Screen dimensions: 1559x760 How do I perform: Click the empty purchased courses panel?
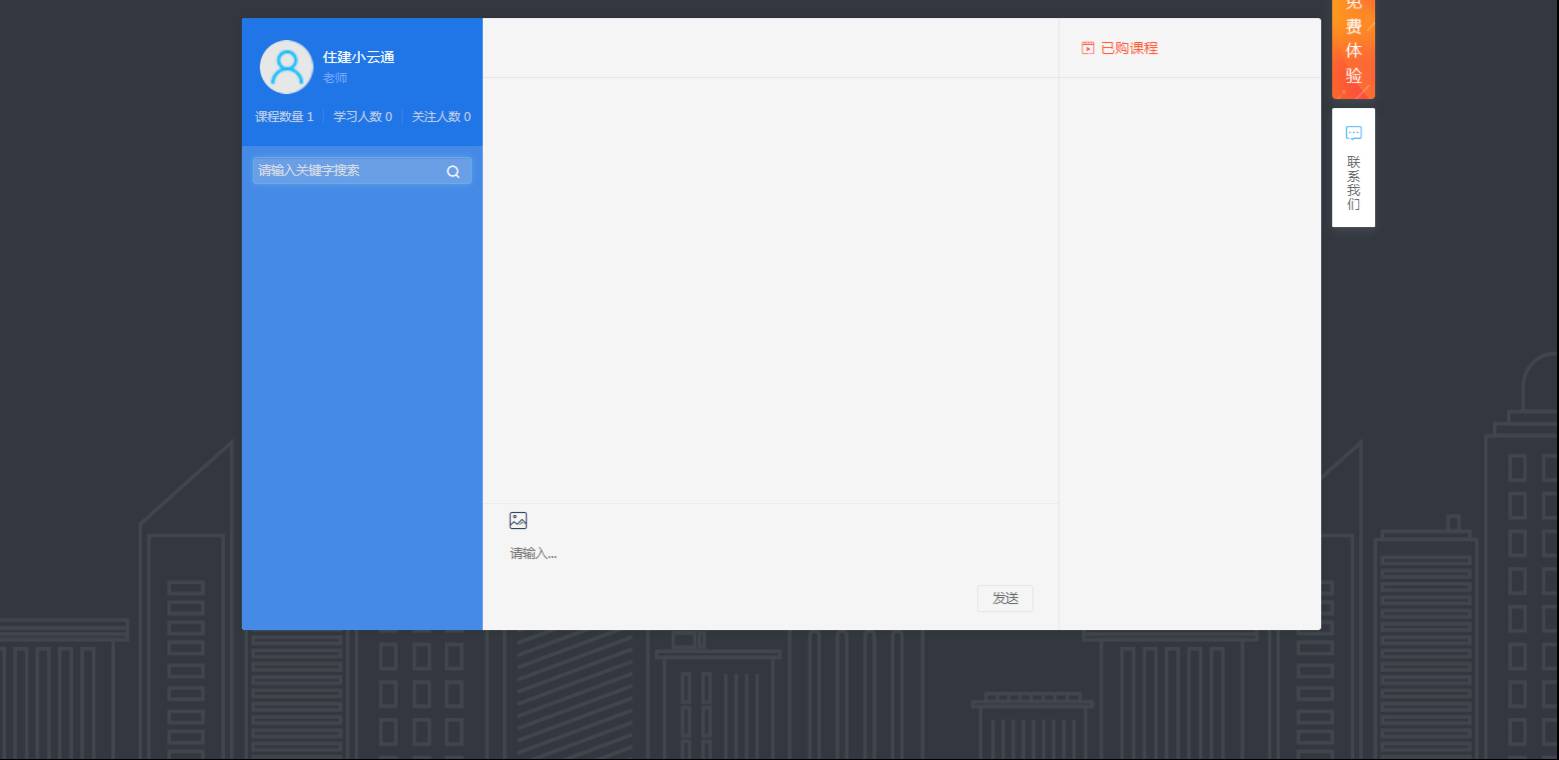point(1189,350)
